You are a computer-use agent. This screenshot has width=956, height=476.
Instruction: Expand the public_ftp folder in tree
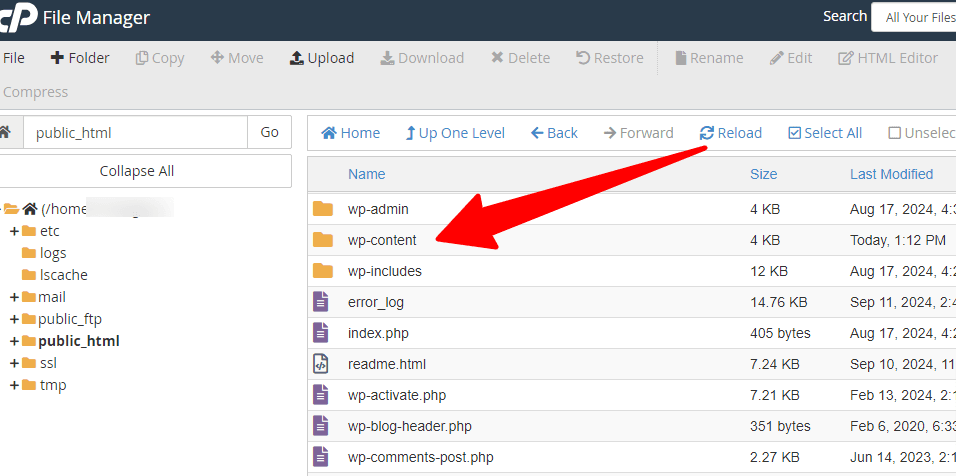click(14, 319)
